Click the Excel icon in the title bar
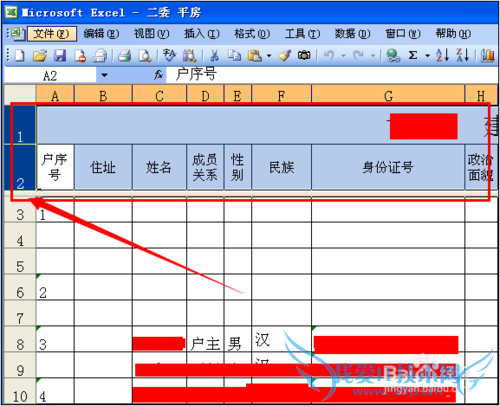This screenshot has width=500, height=406. pos(12,13)
